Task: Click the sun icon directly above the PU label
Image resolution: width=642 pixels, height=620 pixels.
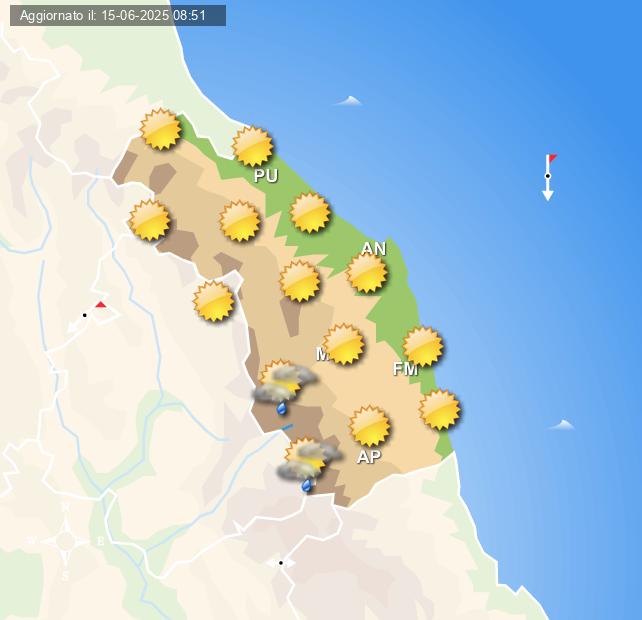Action: (252, 146)
